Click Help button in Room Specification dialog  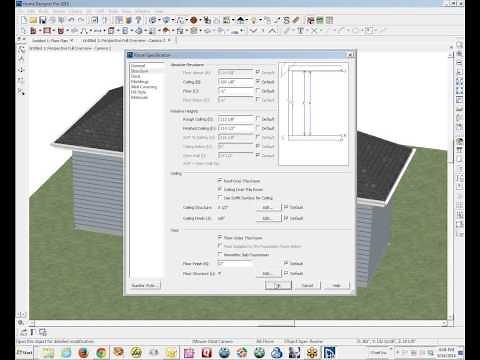(x=336, y=285)
